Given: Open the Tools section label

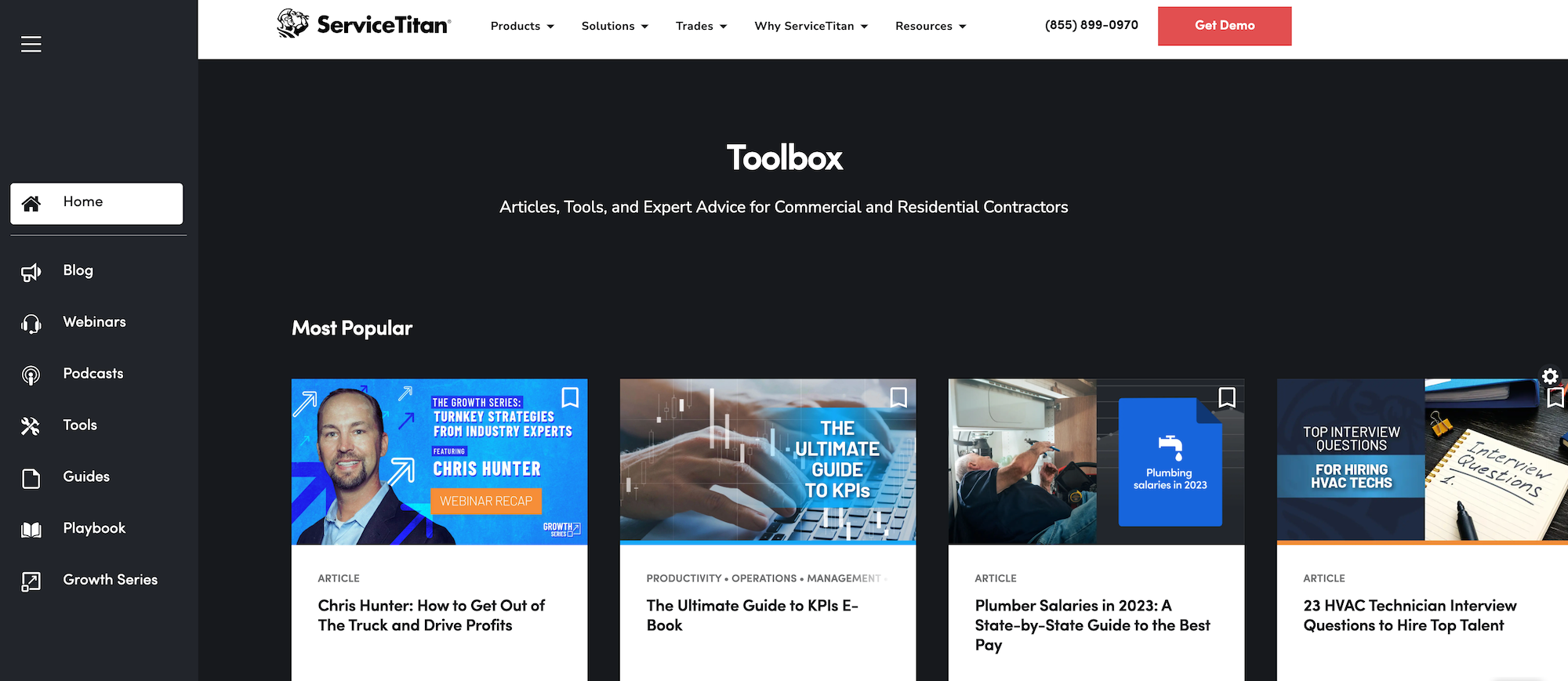Looking at the screenshot, I should pos(80,425).
